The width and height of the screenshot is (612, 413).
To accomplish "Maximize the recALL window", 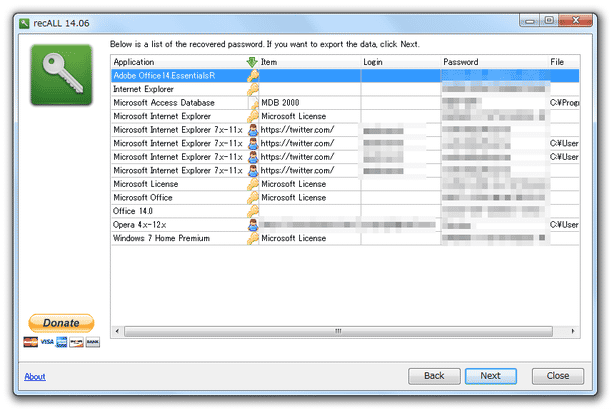I will (549, 21).
